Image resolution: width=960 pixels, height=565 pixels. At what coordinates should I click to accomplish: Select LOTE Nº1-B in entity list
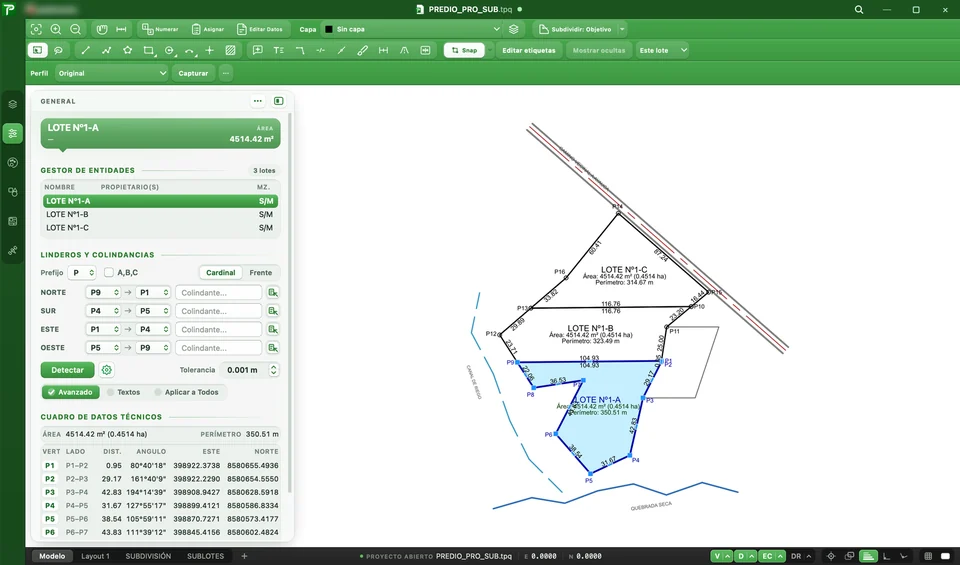coord(160,214)
